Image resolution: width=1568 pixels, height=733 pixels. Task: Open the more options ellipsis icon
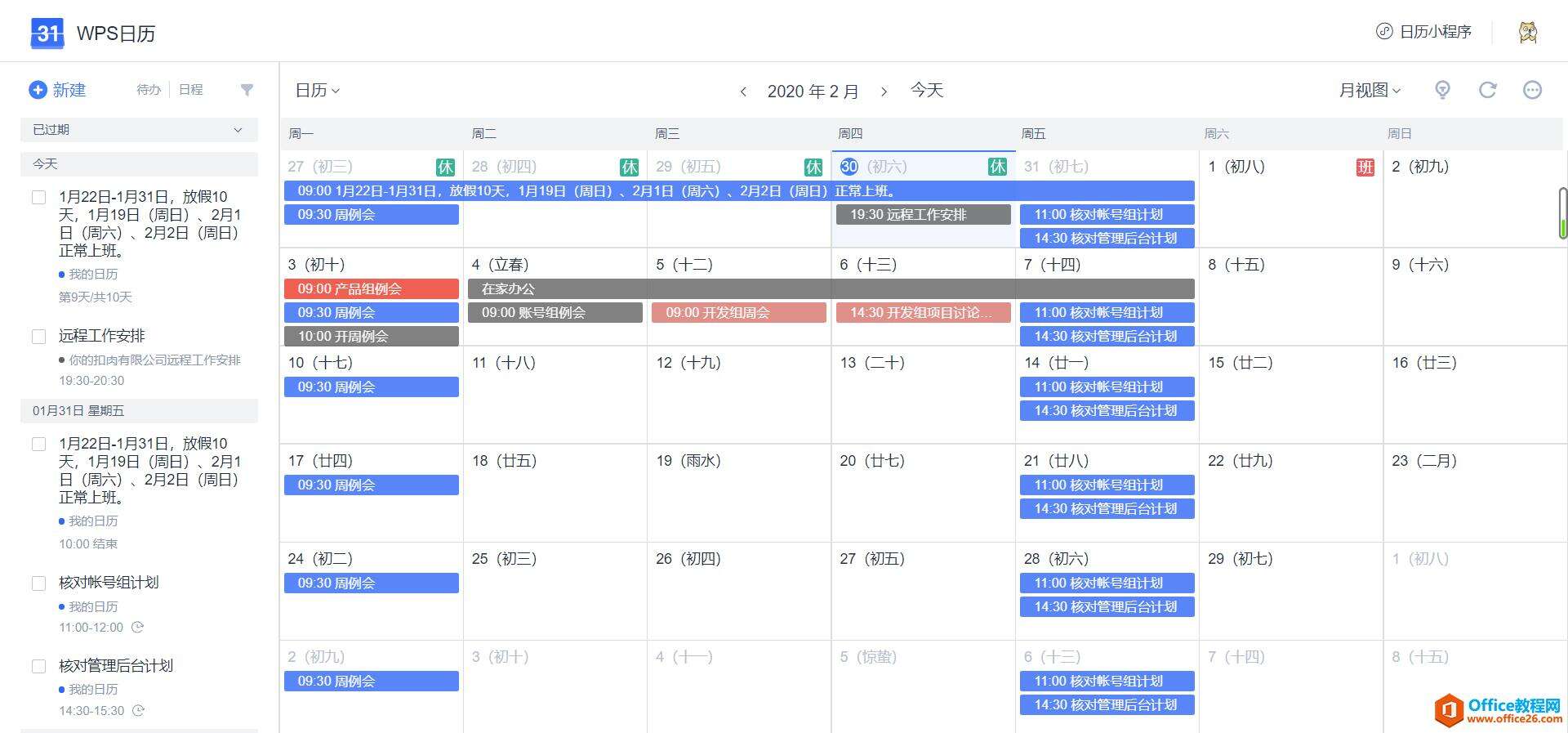coord(1533,90)
